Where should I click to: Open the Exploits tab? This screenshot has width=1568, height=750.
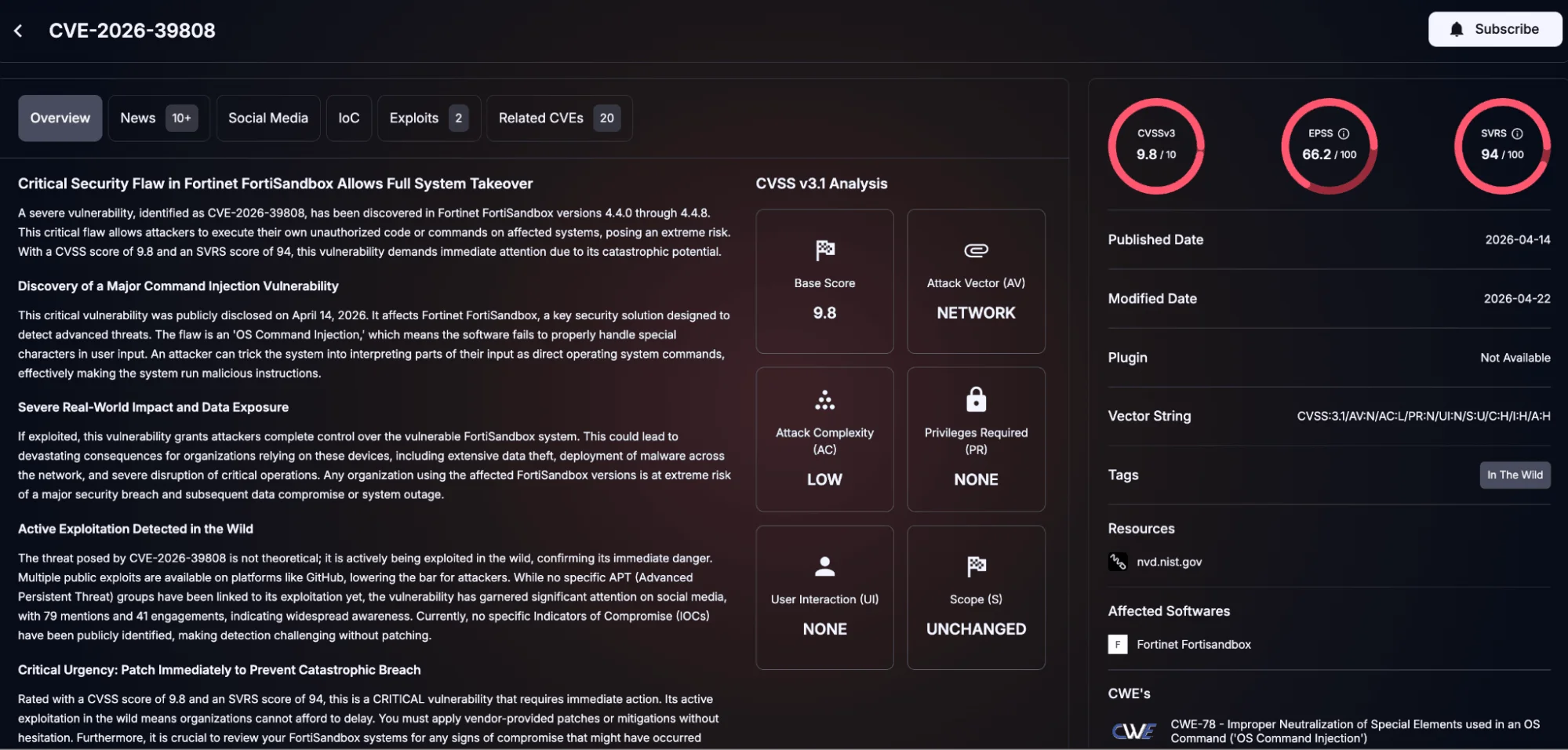pyautogui.click(x=428, y=118)
